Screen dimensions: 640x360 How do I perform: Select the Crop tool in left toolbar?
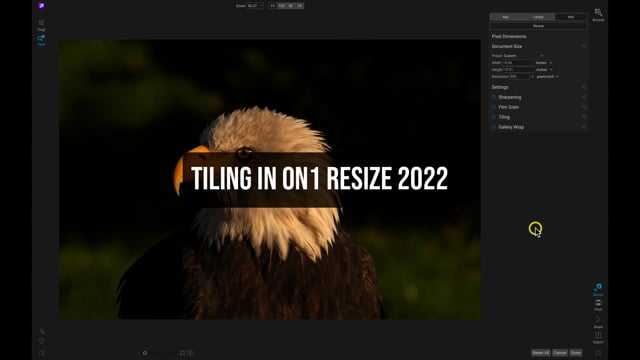pyautogui.click(x=41, y=24)
